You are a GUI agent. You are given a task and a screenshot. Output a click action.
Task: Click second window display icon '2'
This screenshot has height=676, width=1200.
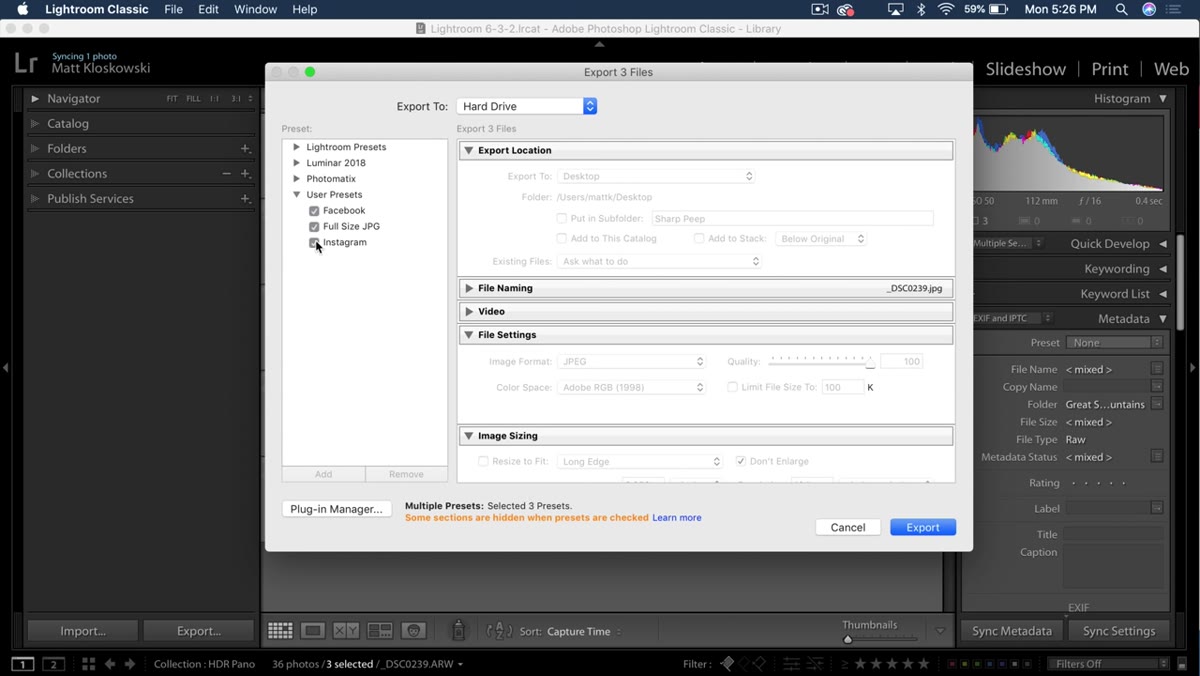tap(54, 664)
